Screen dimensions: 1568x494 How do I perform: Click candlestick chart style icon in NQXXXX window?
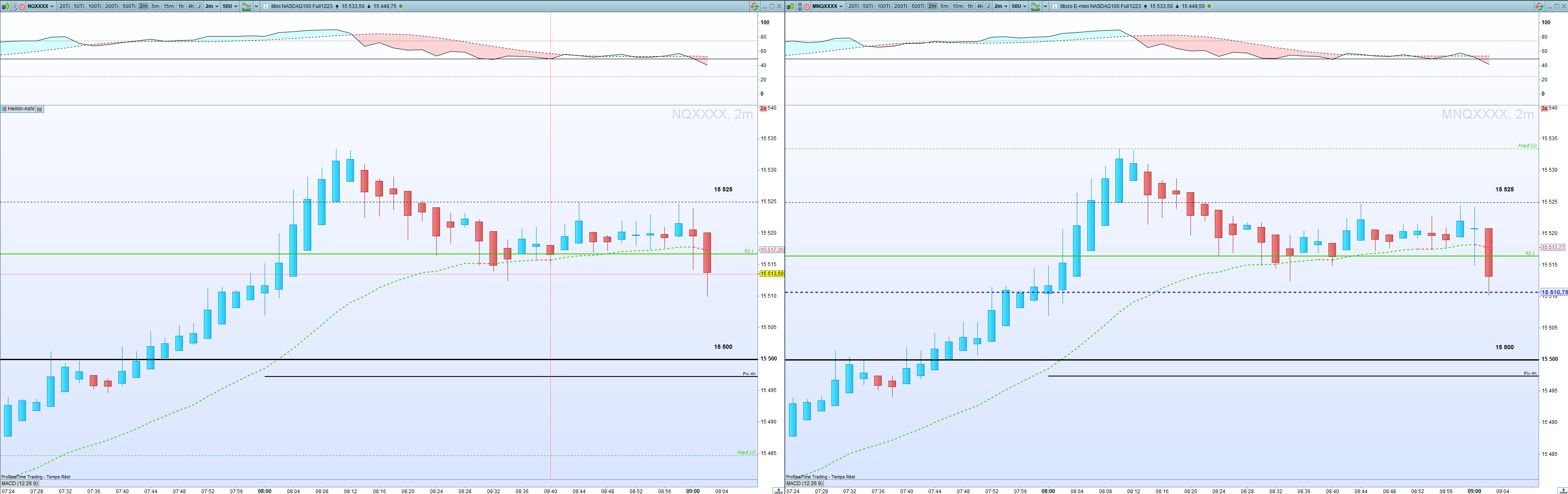(x=5, y=6)
